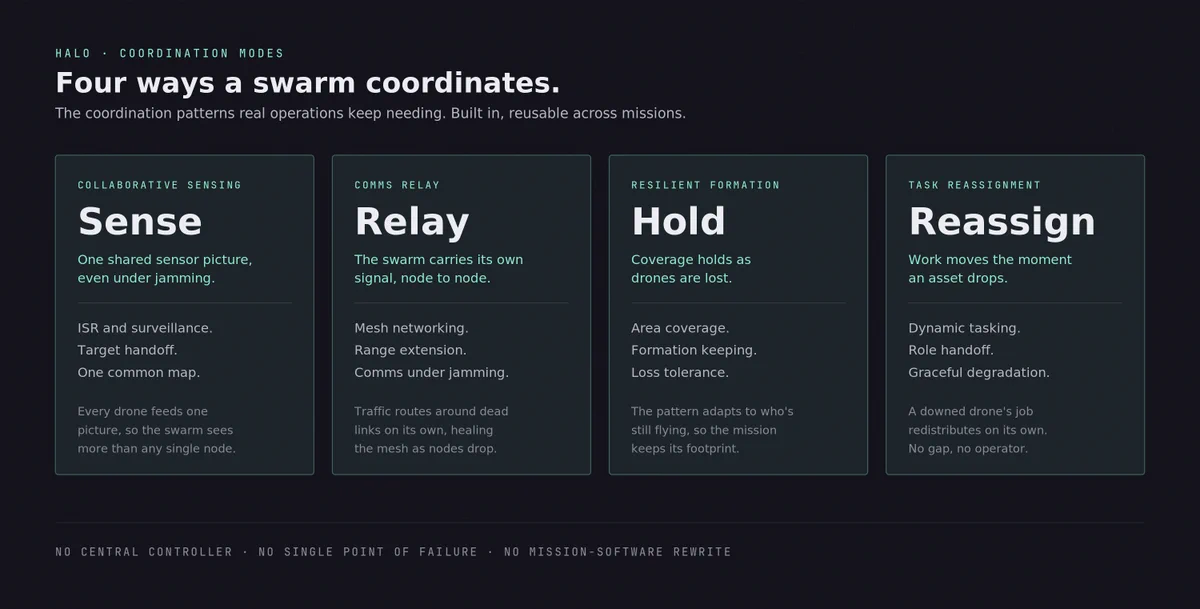Click the 'Hold' card title

678,221
